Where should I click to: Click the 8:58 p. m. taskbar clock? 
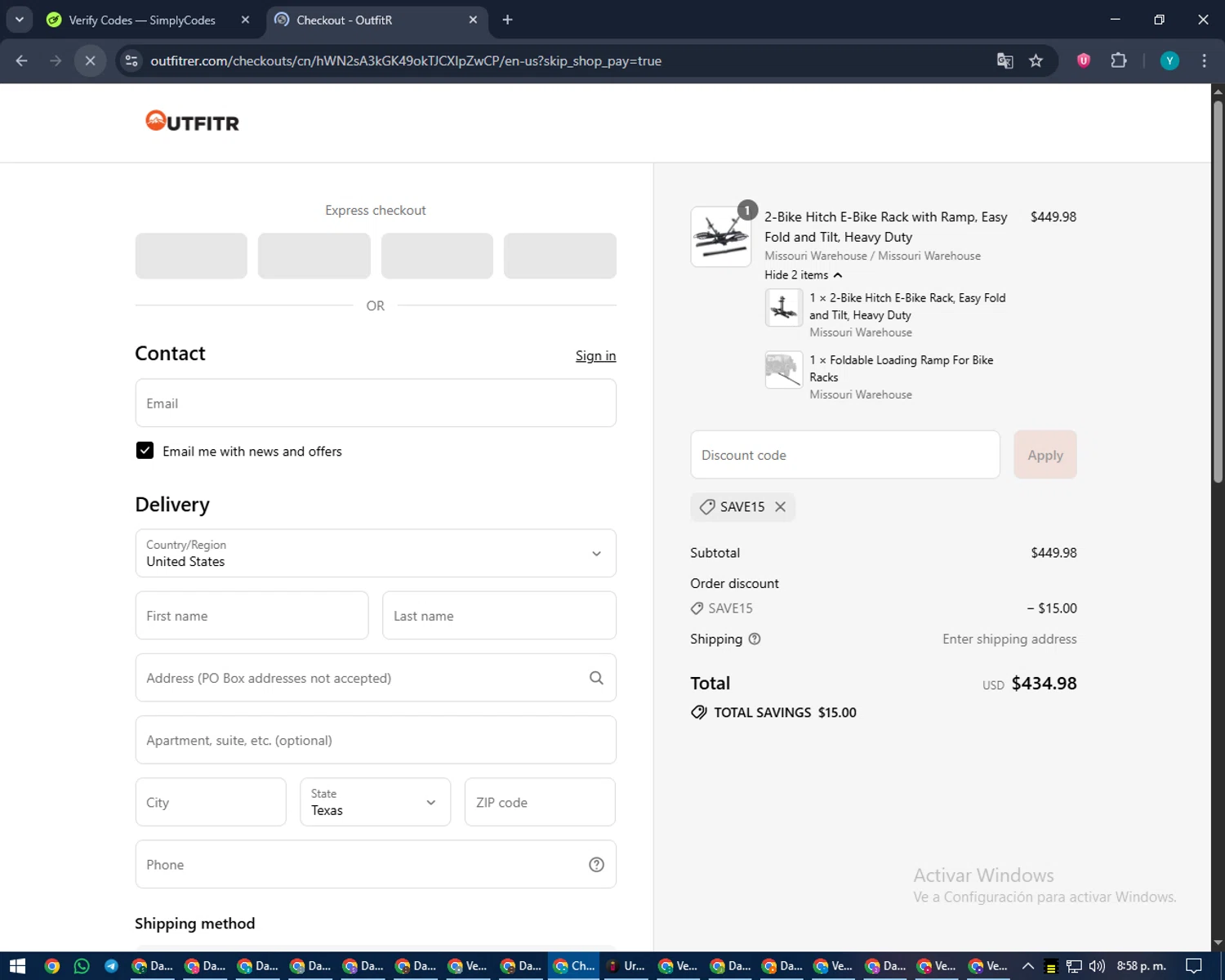click(1142, 966)
